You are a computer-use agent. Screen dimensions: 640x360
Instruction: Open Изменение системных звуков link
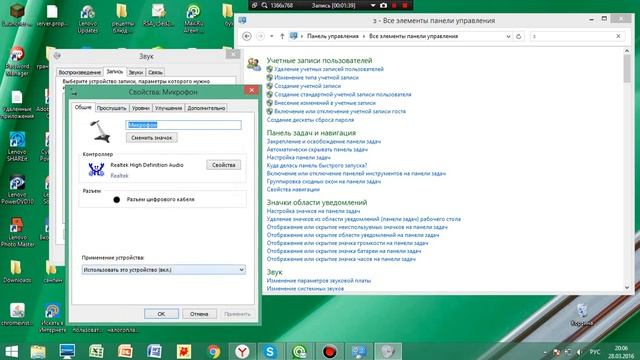(305, 289)
